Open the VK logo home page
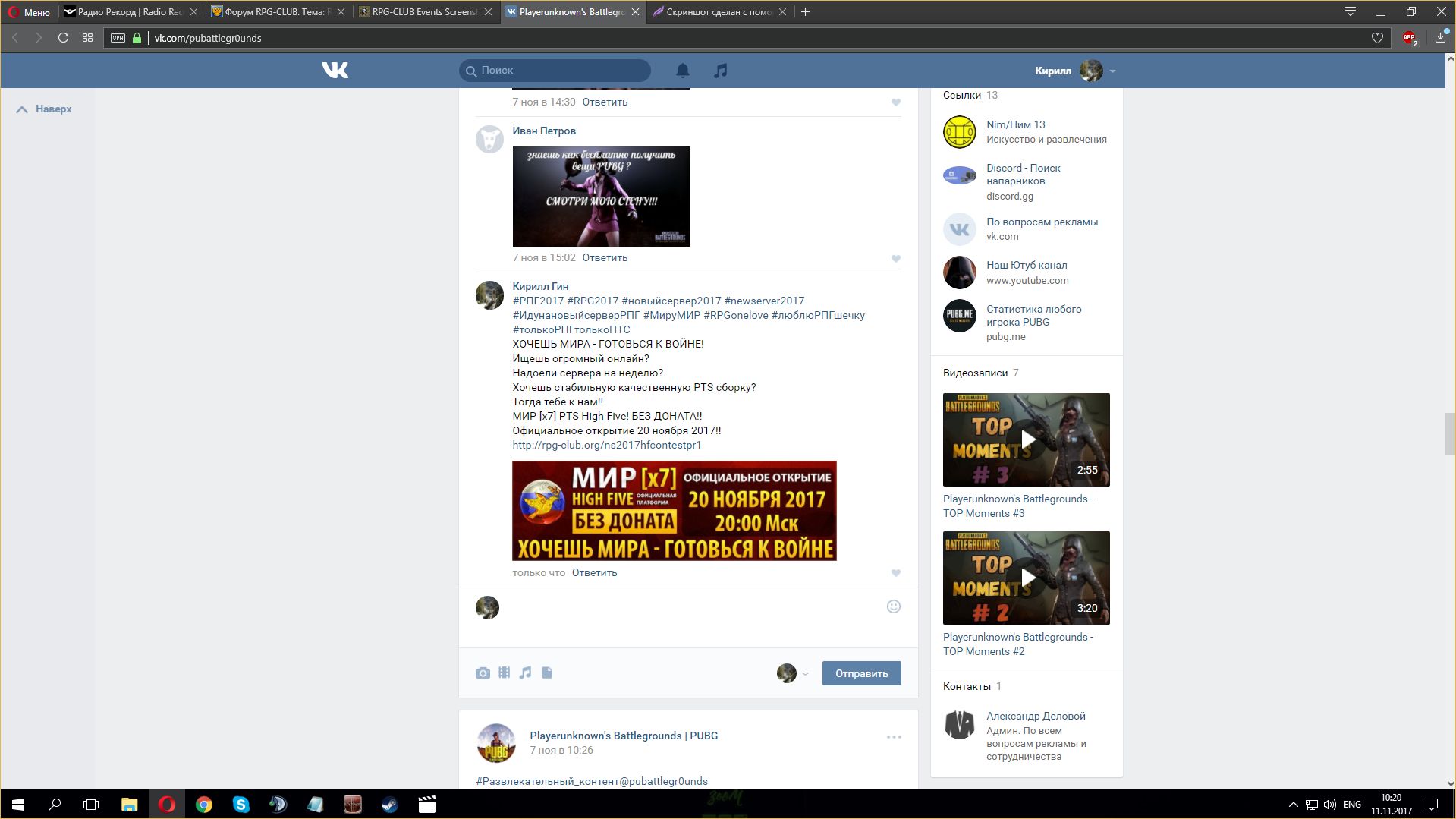This screenshot has width=1456, height=819. [335, 71]
